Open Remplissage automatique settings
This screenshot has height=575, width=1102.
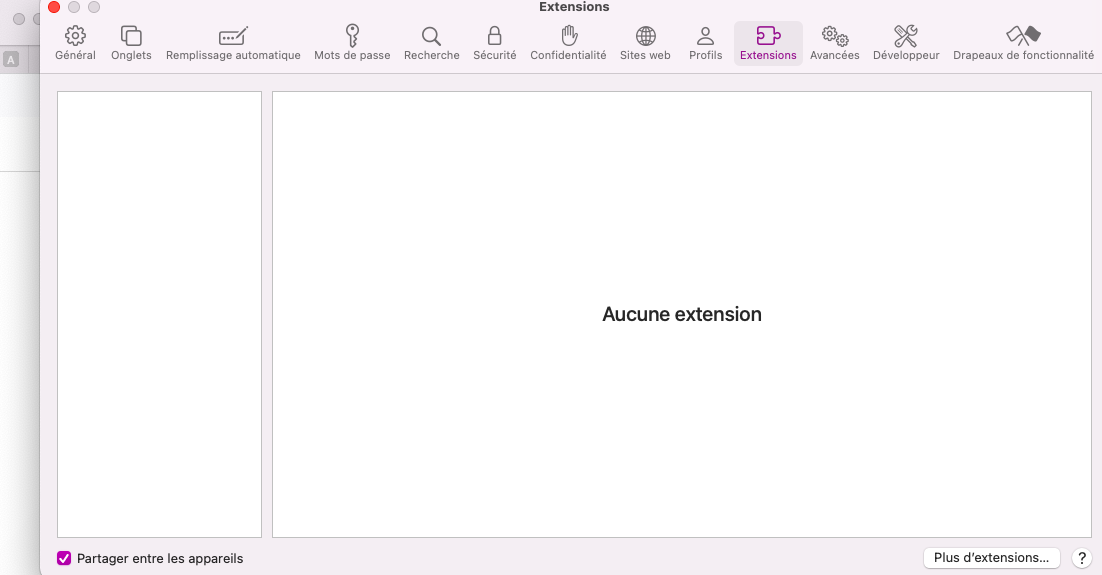point(233,44)
